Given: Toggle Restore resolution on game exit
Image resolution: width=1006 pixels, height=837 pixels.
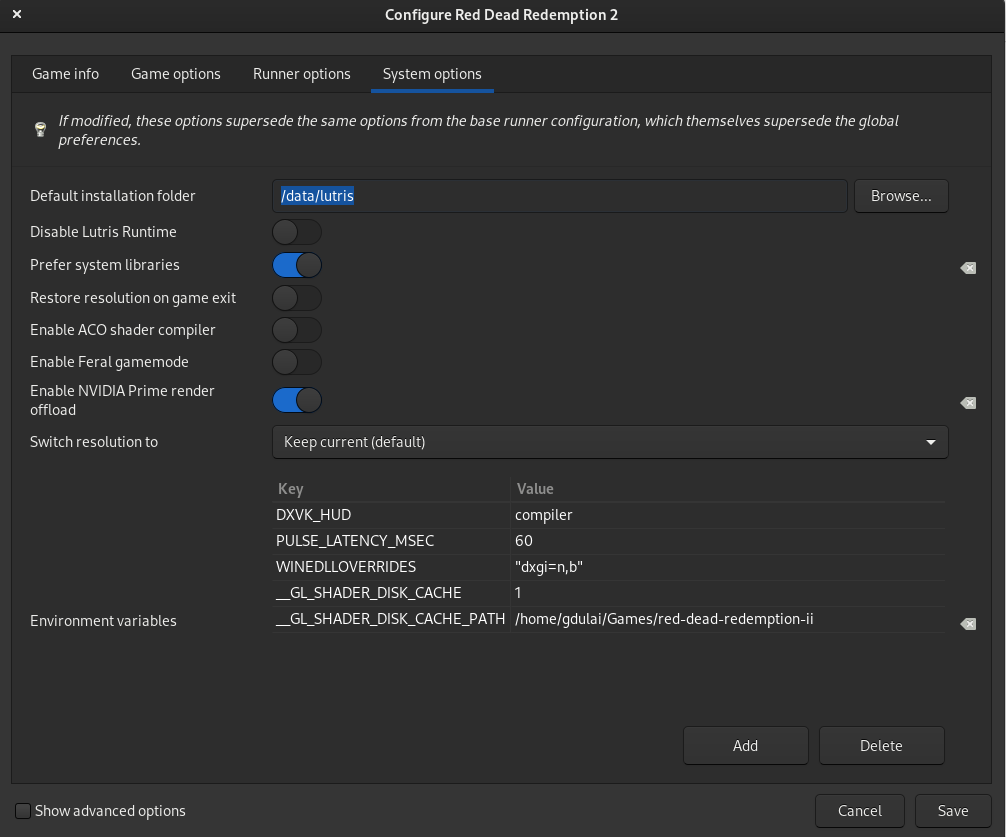Looking at the screenshot, I should tap(296, 298).
